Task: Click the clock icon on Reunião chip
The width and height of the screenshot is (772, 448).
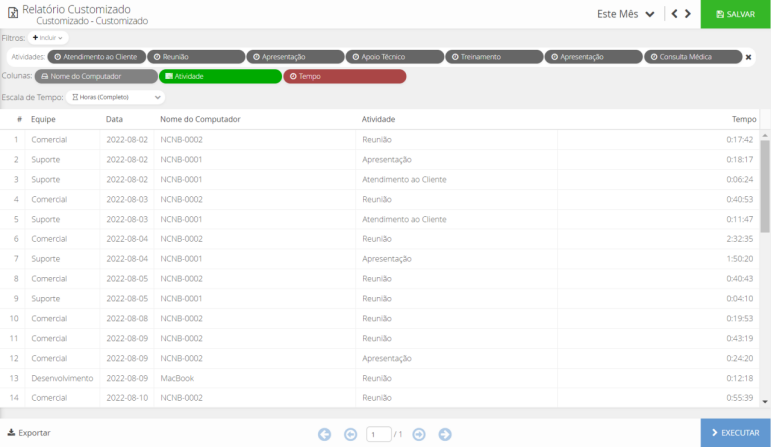Action: point(157,57)
